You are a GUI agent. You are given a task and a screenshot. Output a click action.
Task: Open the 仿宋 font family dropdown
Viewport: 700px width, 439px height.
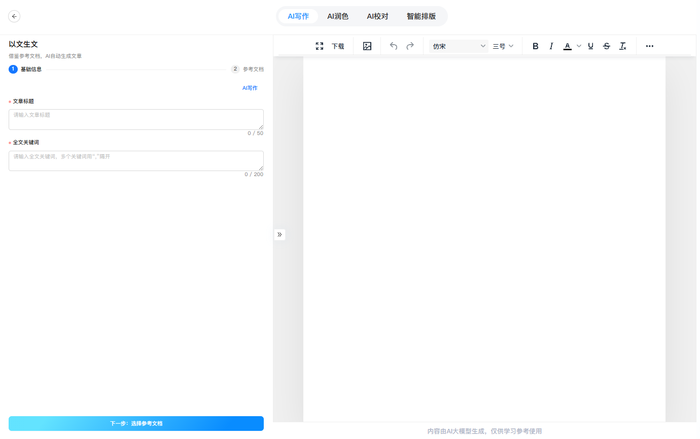click(x=458, y=46)
